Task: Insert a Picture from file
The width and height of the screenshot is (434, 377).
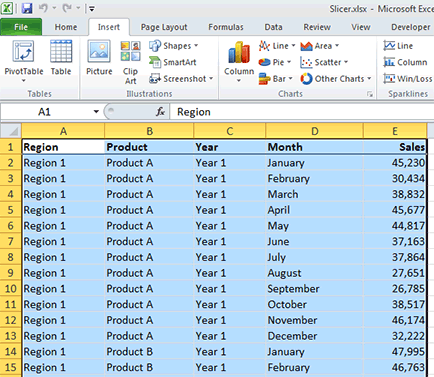Action: (99, 57)
